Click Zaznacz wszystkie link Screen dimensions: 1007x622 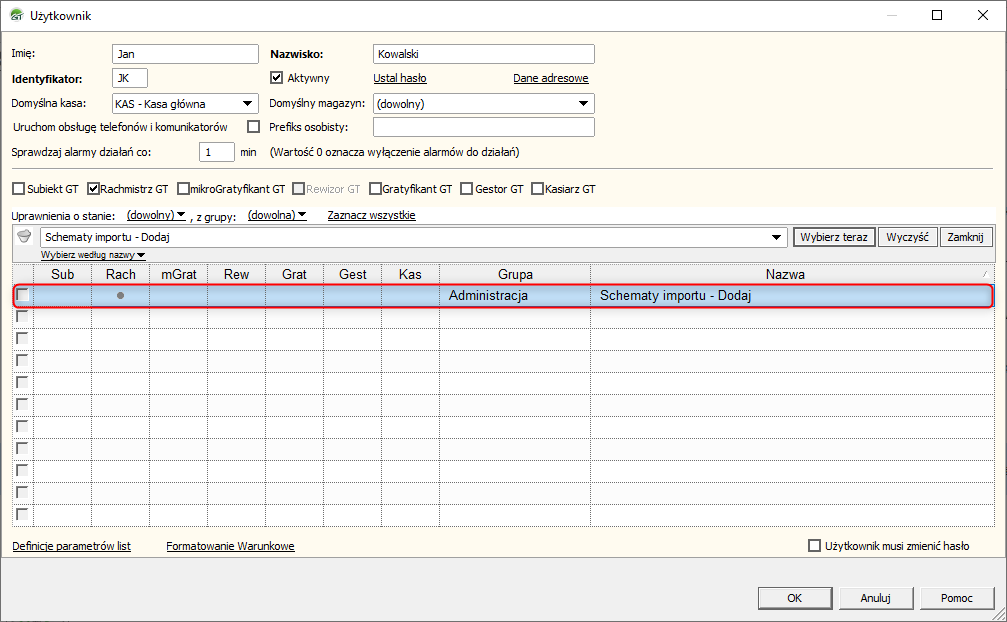coord(371,215)
